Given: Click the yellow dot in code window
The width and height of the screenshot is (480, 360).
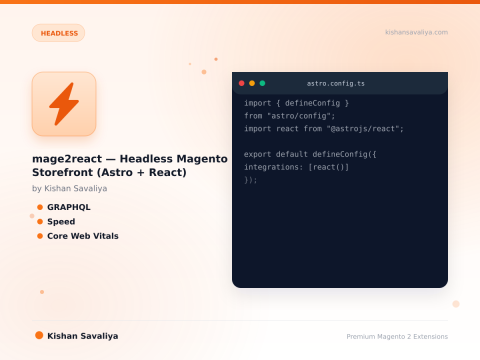Looking at the screenshot, I should tap(252, 83).
